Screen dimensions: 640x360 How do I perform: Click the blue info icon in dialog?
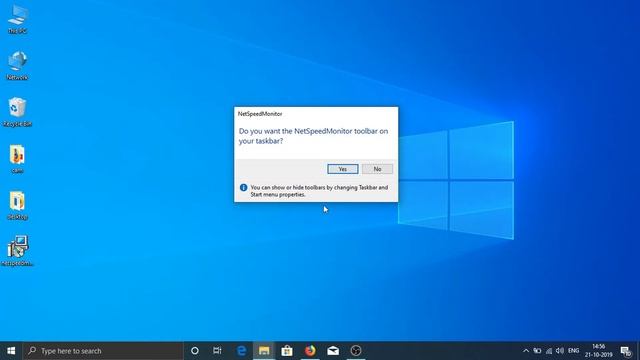pyautogui.click(x=244, y=188)
